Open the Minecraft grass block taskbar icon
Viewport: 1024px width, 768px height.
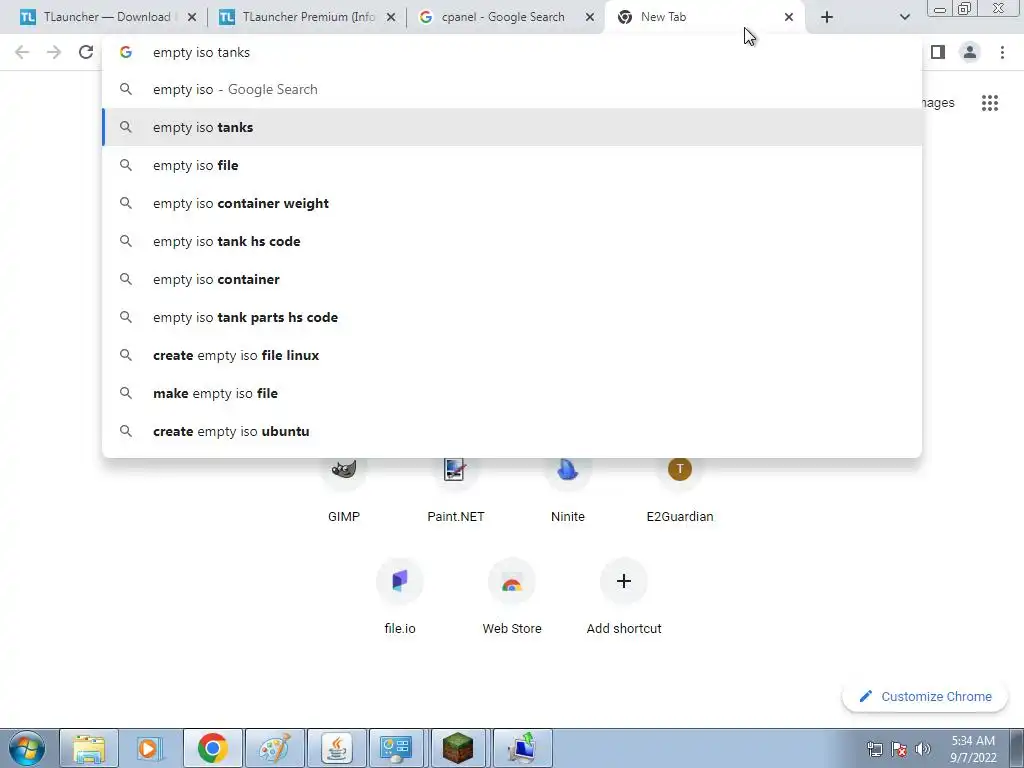point(458,748)
